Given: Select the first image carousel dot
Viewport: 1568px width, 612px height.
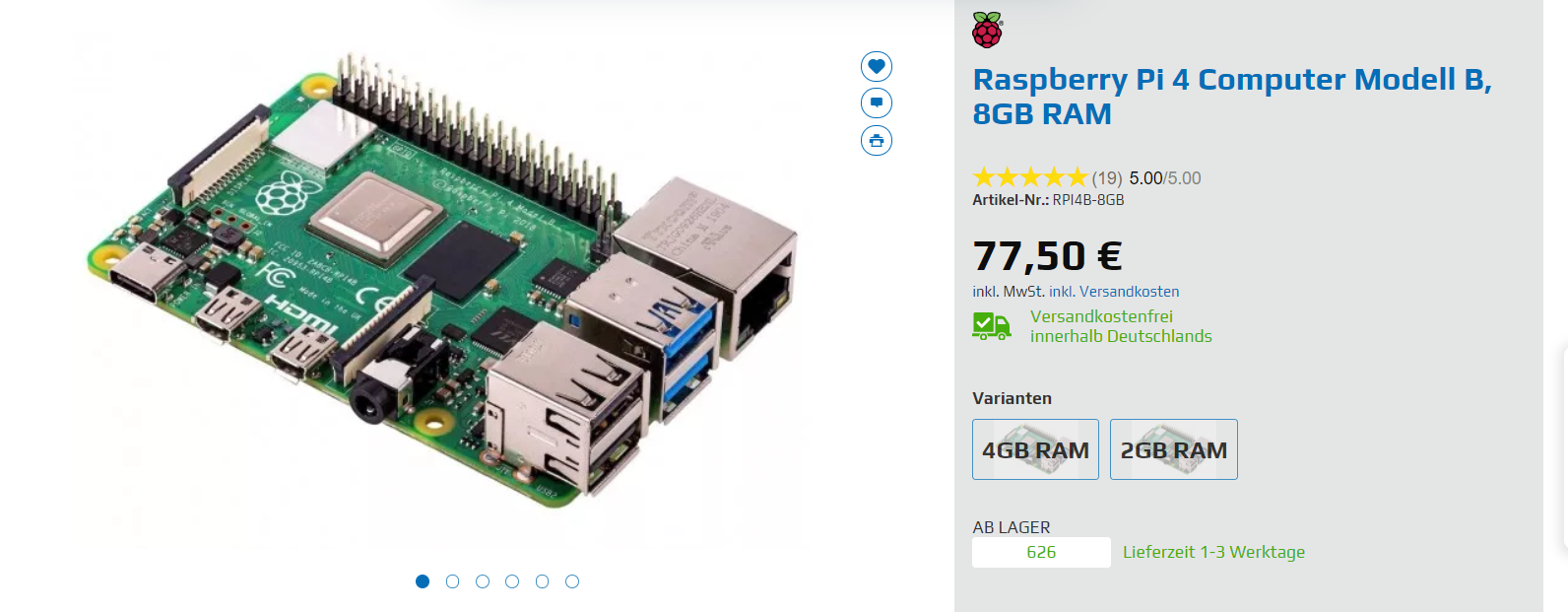Looking at the screenshot, I should click(423, 581).
